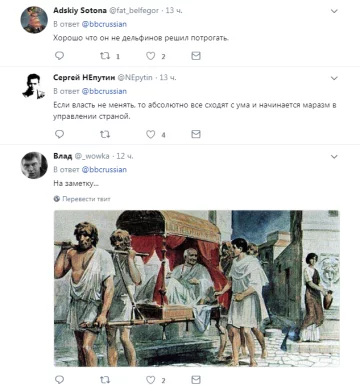
Task: Share Сергей НЕпутин's tweet by message envelope
Action: coord(196,134)
